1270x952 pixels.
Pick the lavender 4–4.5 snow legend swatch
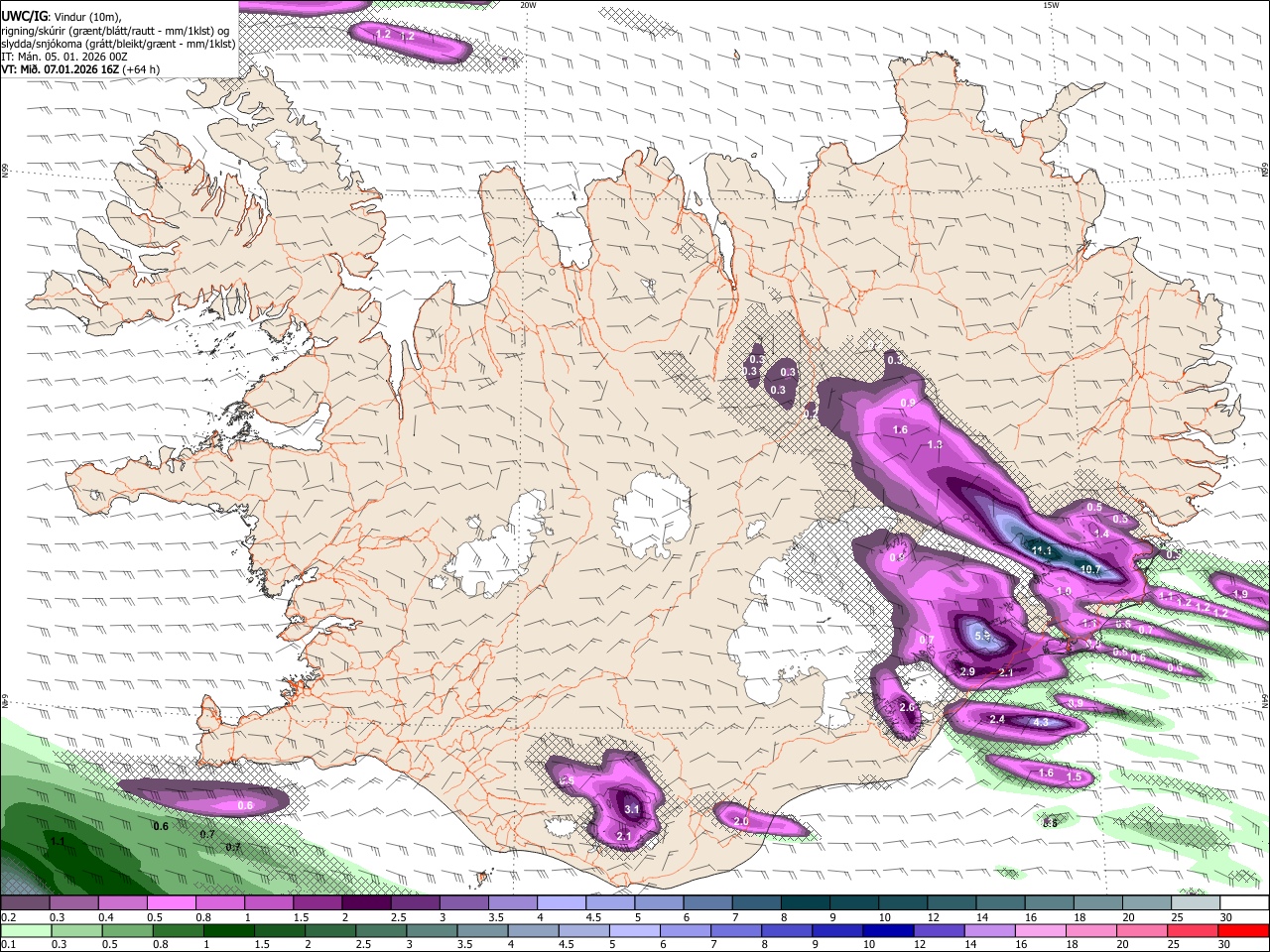pyautogui.click(x=562, y=903)
